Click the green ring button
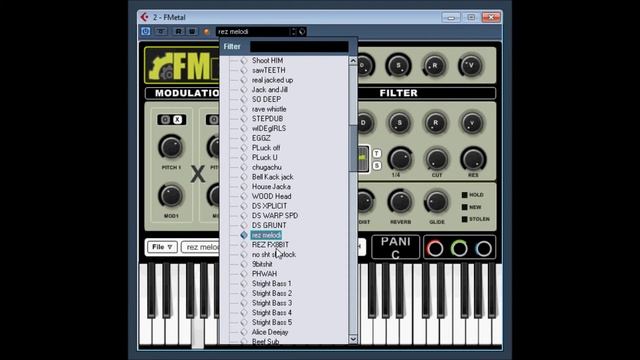This screenshot has width=640, height=360. click(x=459, y=248)
